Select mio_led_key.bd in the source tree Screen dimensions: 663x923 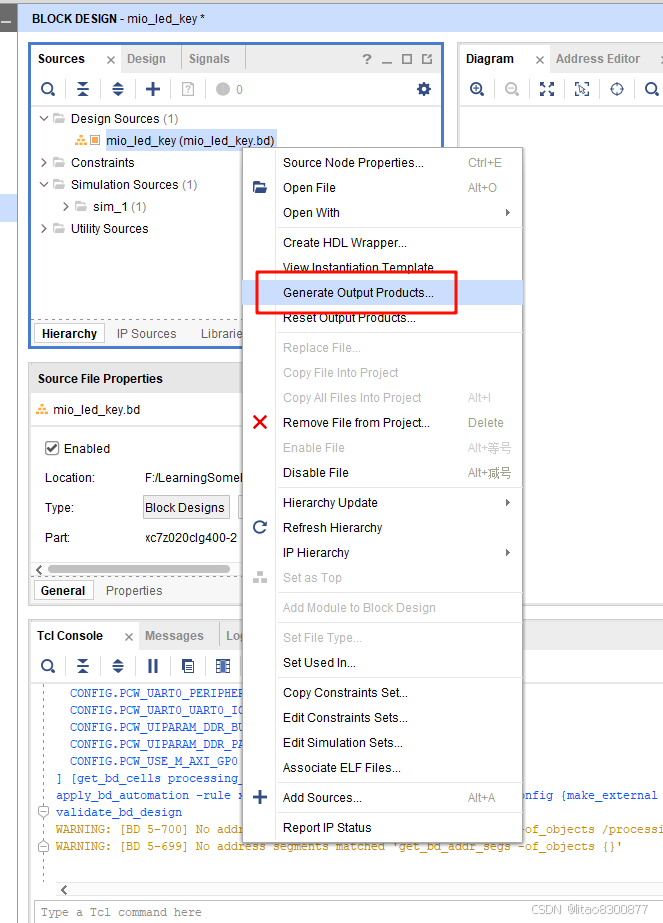coord(190,141)
